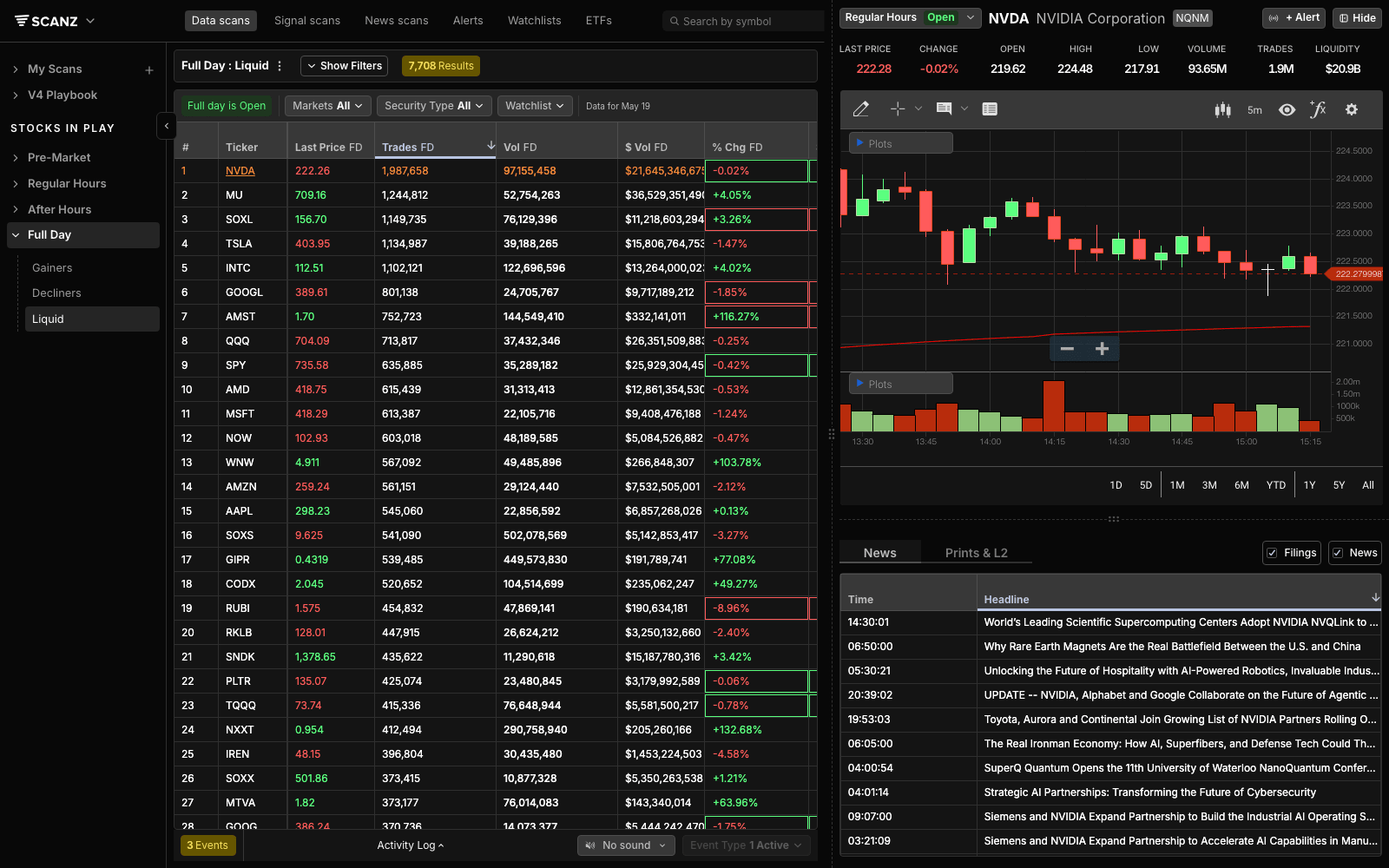Collapse the left sidebar with arrow button
The image size is (1389, 868).
point(167,126)
